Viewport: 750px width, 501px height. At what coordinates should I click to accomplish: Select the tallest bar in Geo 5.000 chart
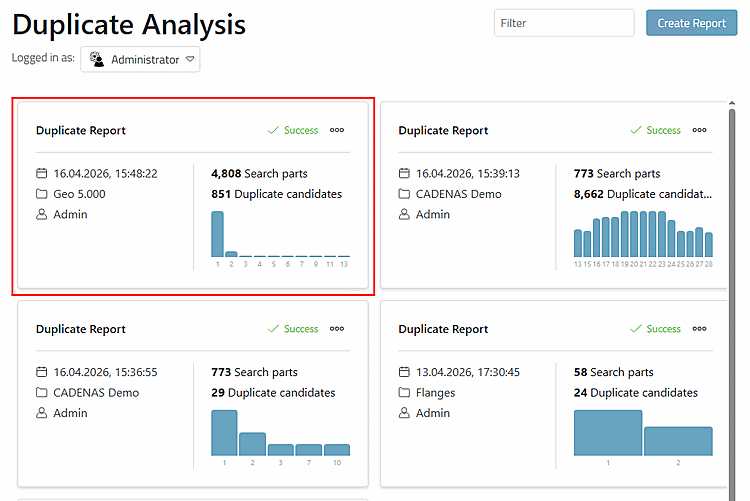coord(217,234)
